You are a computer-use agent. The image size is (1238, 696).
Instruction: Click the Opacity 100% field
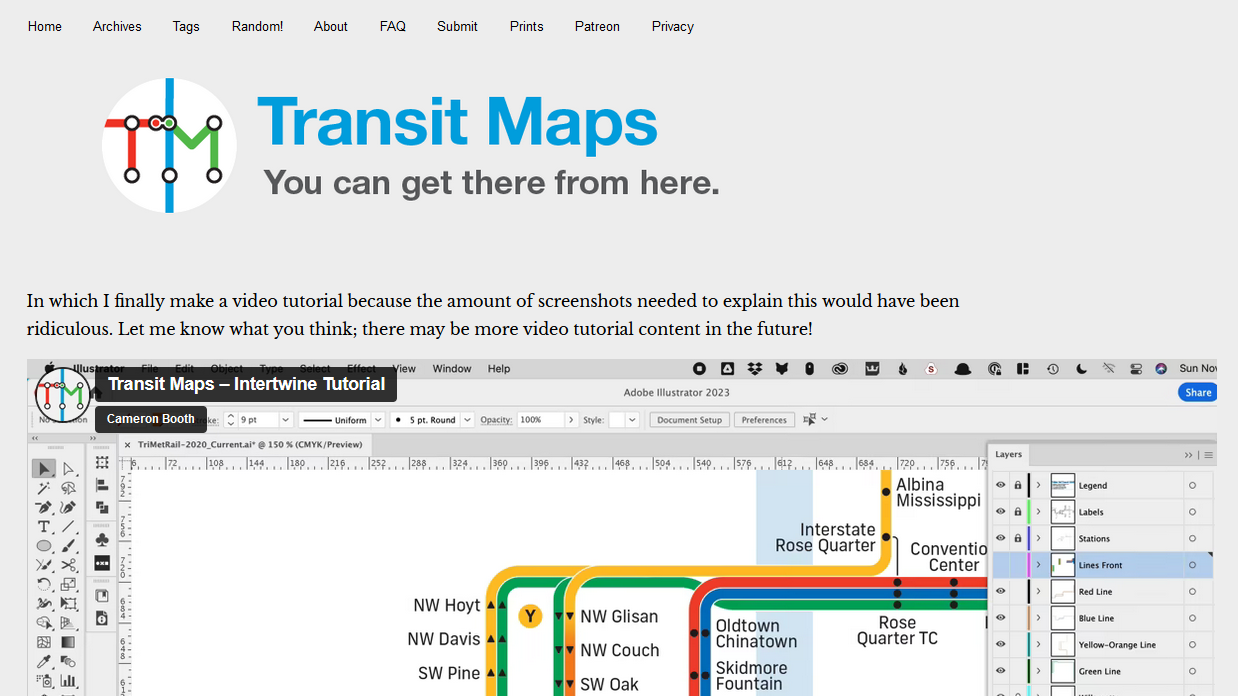541,420
